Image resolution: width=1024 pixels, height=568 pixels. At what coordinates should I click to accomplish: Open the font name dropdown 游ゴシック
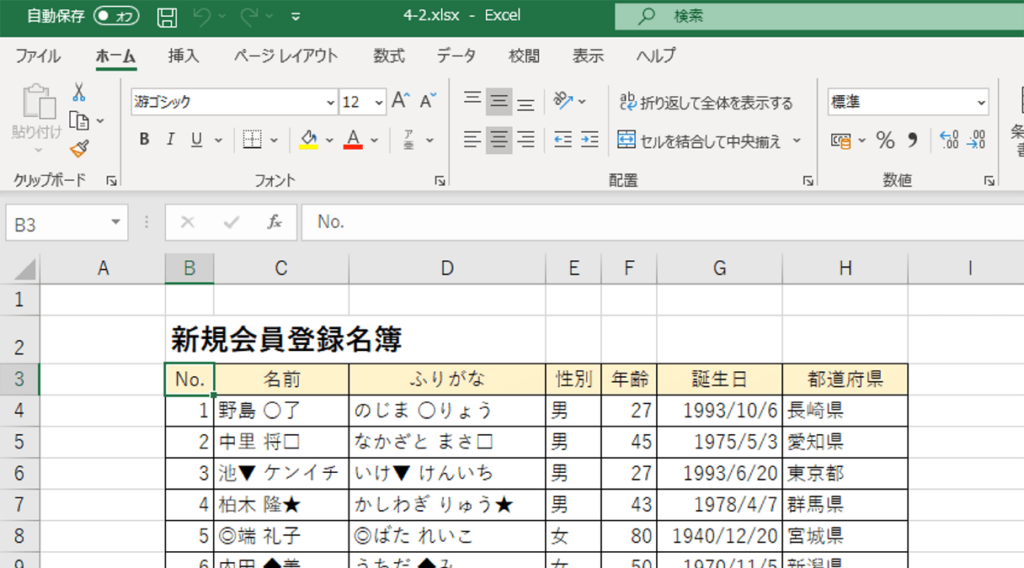click(330, 103)
